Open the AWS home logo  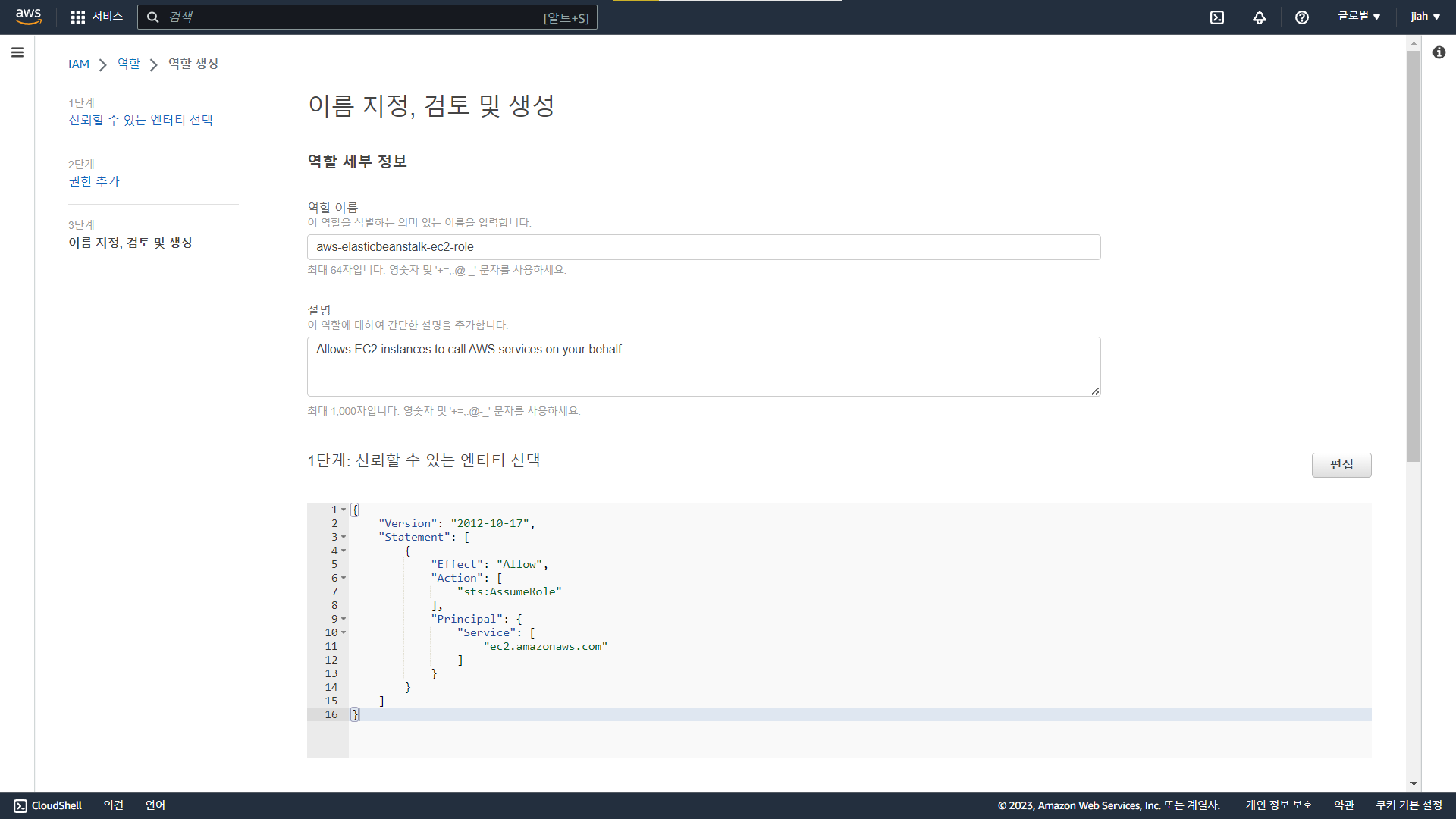pos(28,17)
